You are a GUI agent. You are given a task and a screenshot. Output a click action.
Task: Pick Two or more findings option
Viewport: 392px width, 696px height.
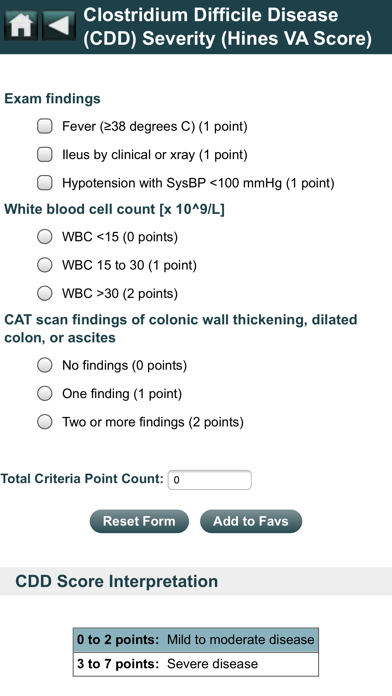pyautogui.click(x=44, y=422)
